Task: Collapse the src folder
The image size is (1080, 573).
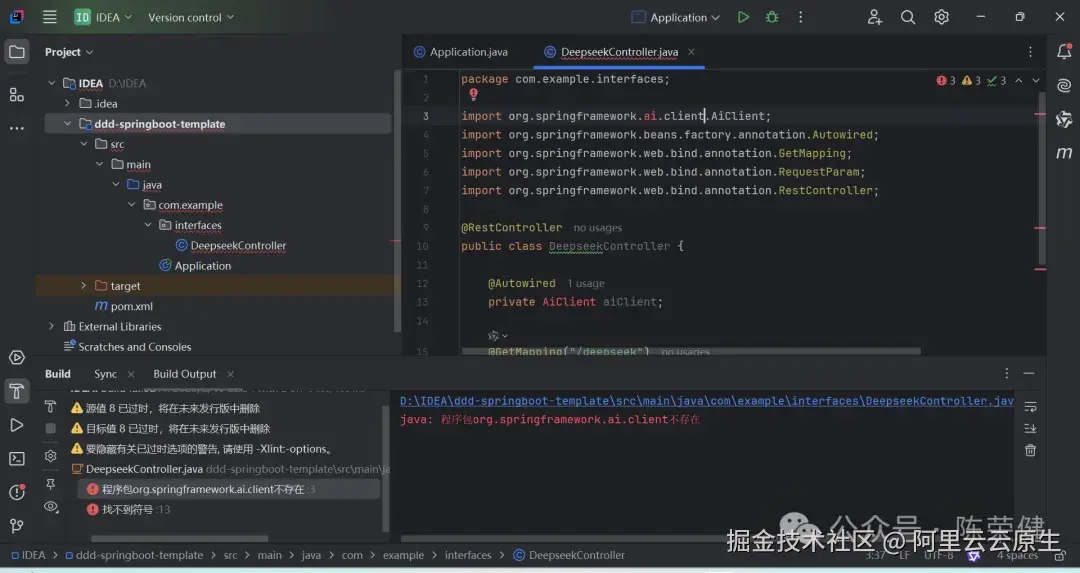Action: [83, 144]
